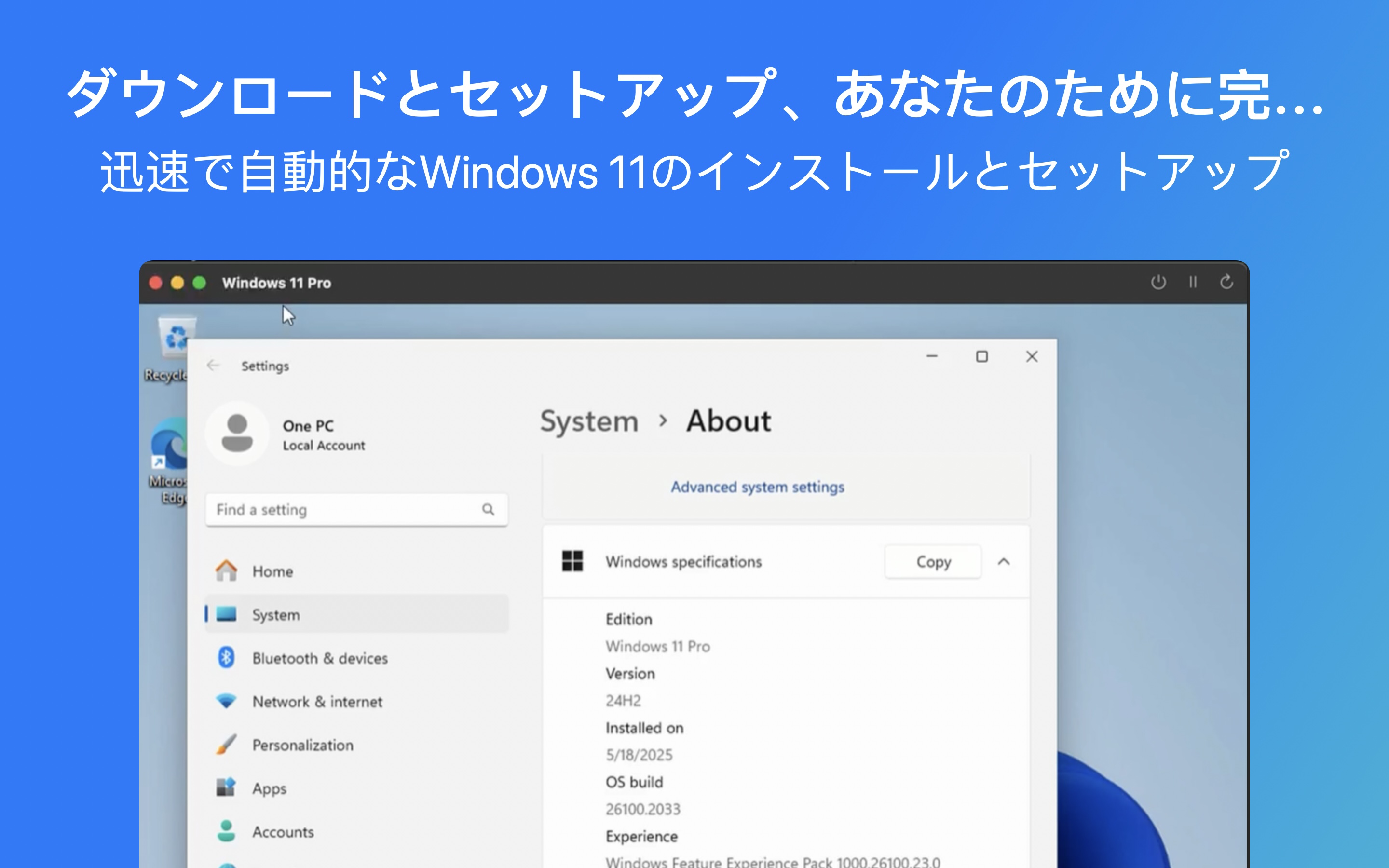Open Accounts settings
1389x868 pixels.
pos(356,831)
